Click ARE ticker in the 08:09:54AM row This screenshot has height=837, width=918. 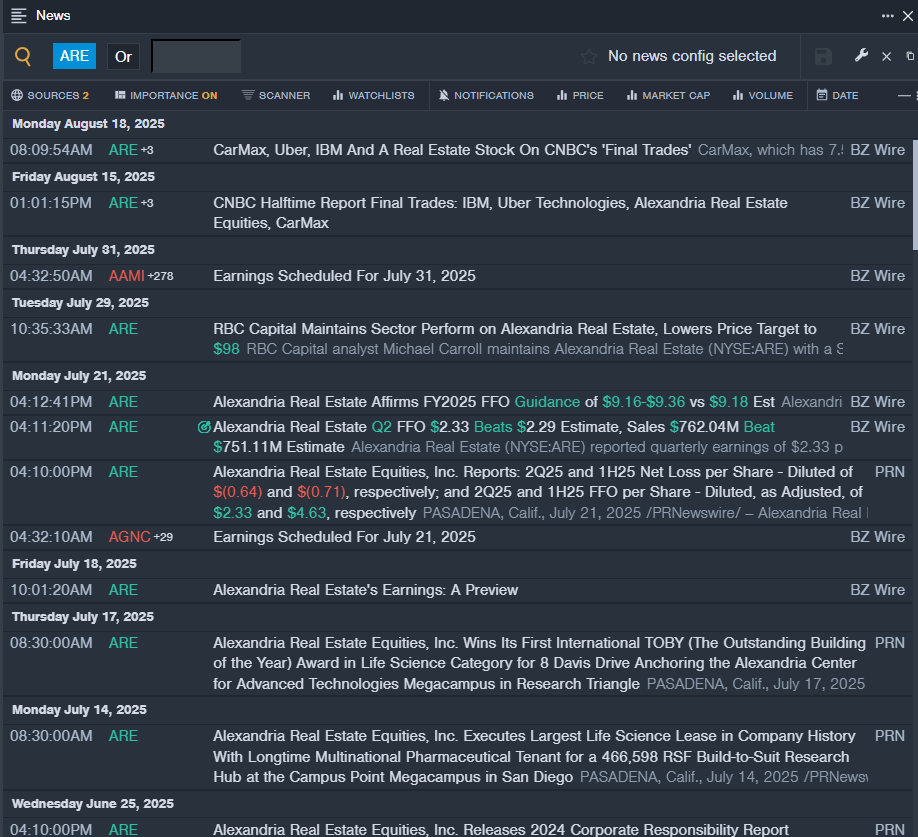tap(123, 150)
